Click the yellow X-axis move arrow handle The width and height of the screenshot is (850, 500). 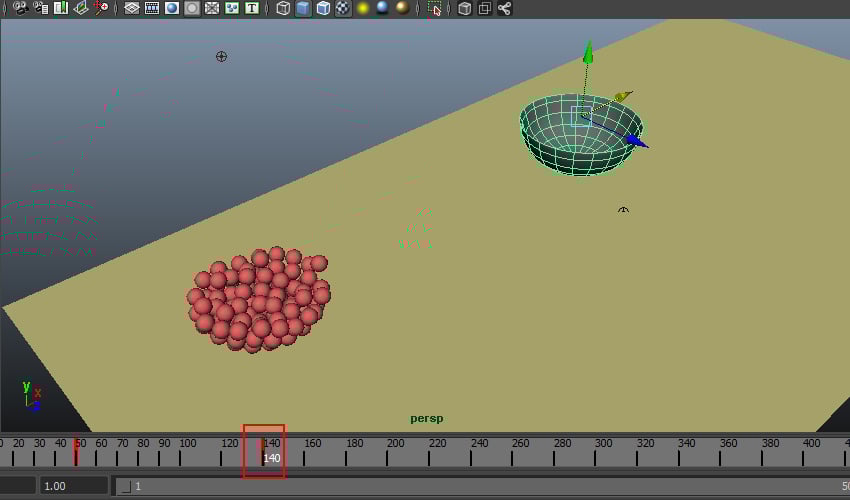point(623,97)
